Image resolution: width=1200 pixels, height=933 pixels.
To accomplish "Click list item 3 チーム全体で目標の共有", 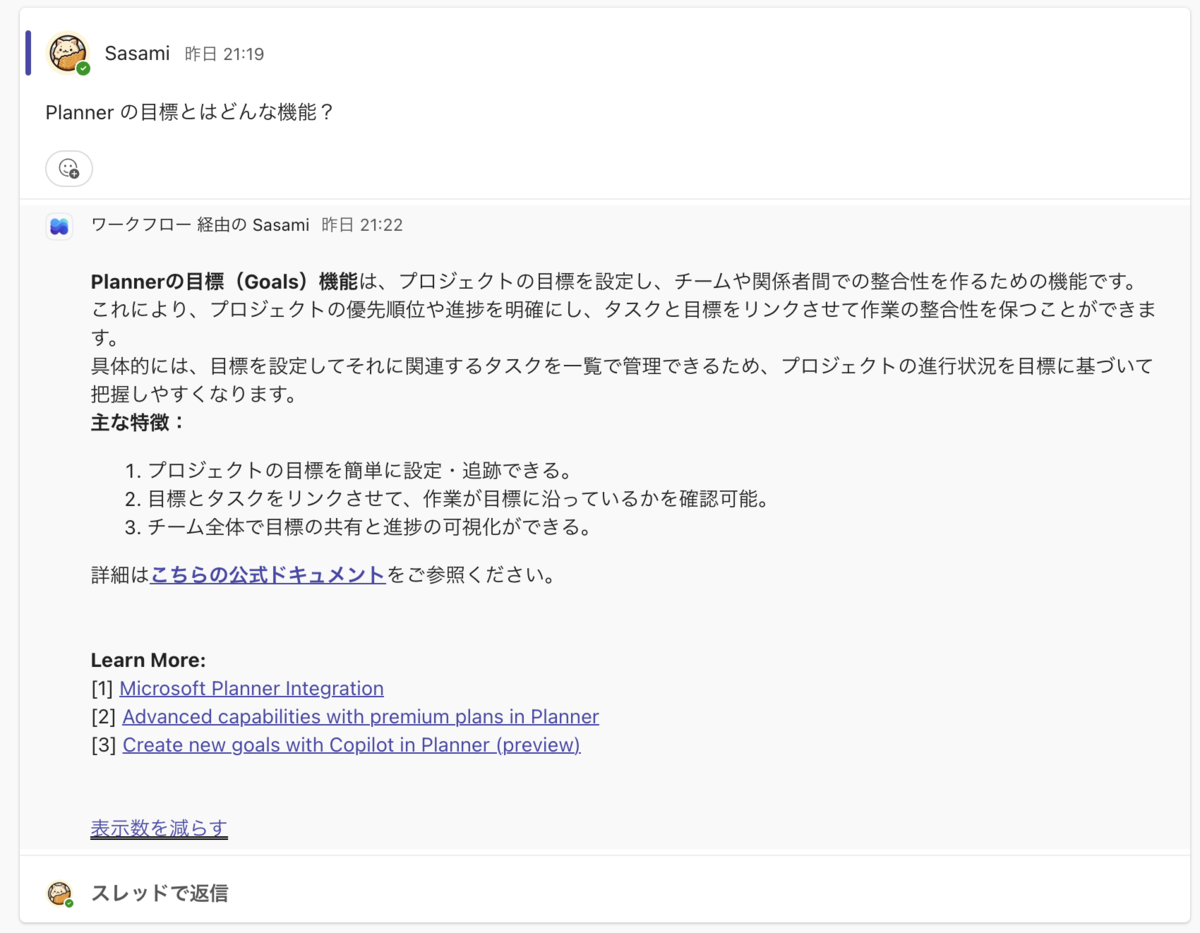I will coord(372,526).
